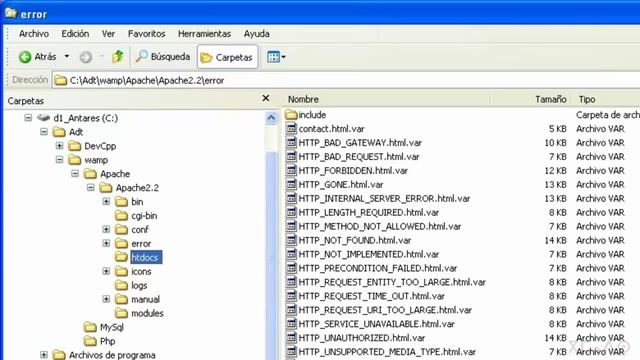Go back with the Atrás button

tap(37, 57)
